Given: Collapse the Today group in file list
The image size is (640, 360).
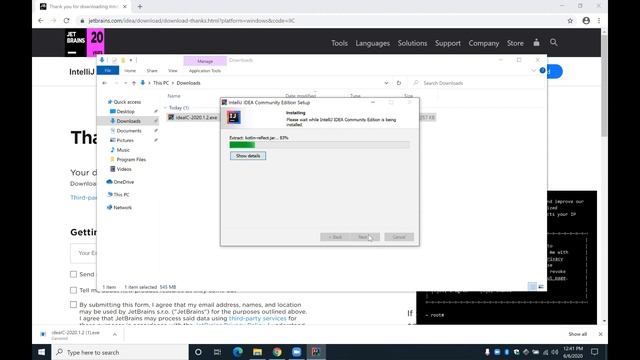Looking at the screenshot, I should point(165,108).
